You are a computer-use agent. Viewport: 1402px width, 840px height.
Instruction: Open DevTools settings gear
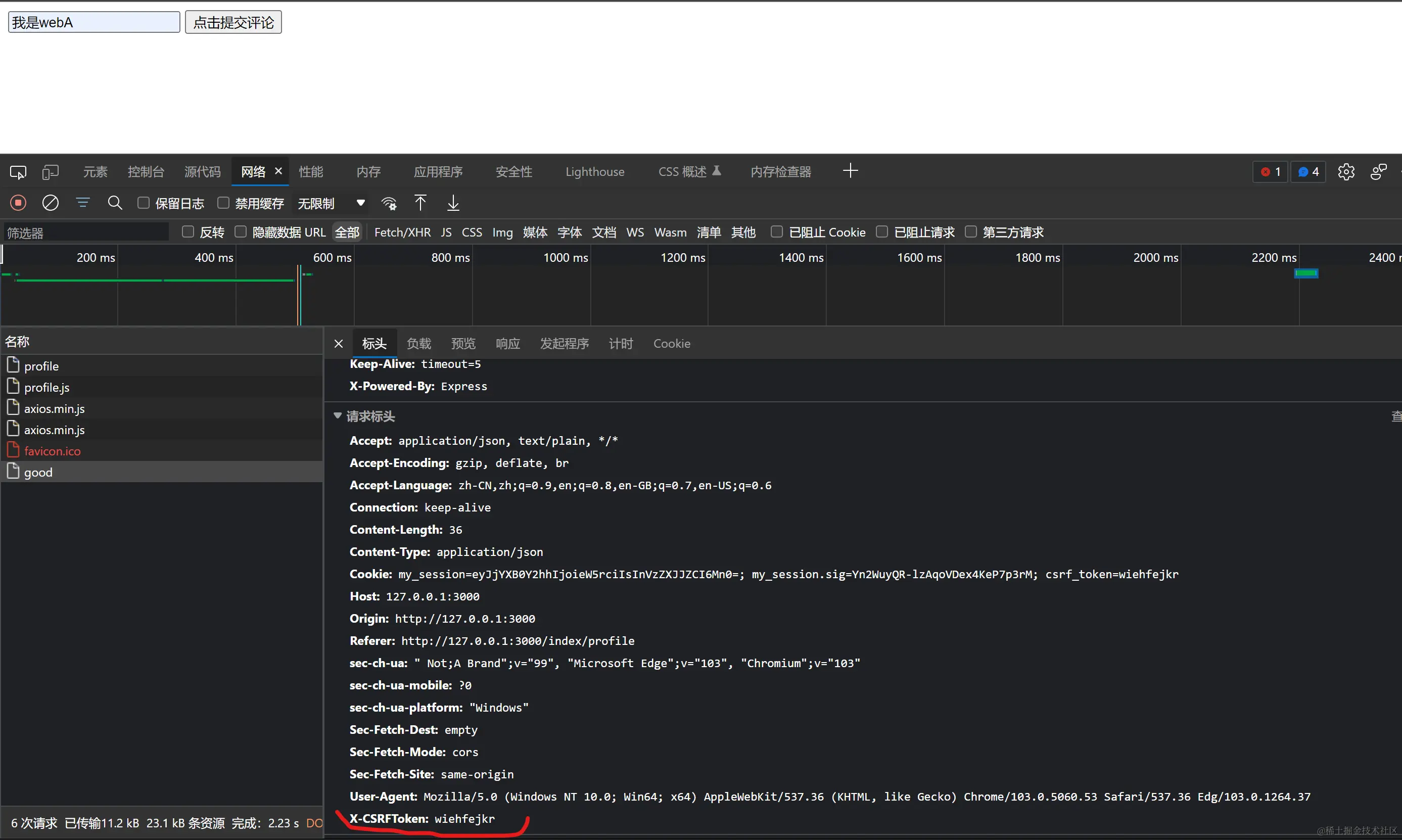pyautogui.click(x=1346, y=171)
